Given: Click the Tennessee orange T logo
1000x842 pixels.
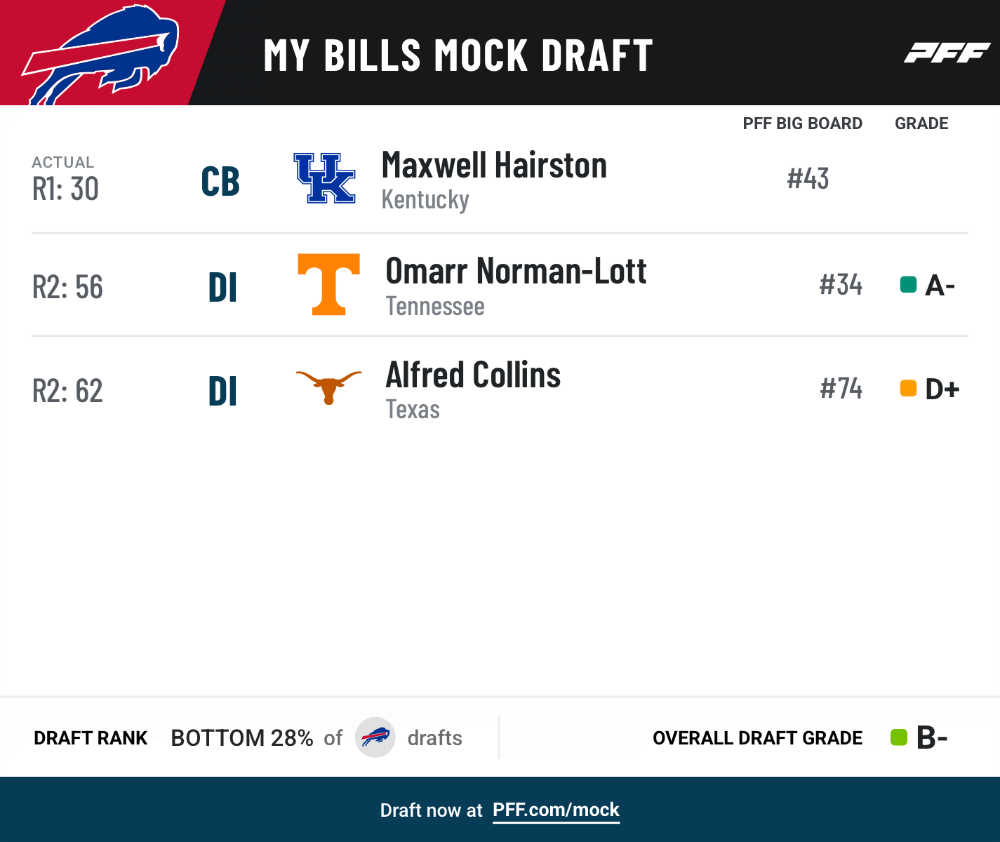Looking at the screenshot, I should click(x=328, y=284).
